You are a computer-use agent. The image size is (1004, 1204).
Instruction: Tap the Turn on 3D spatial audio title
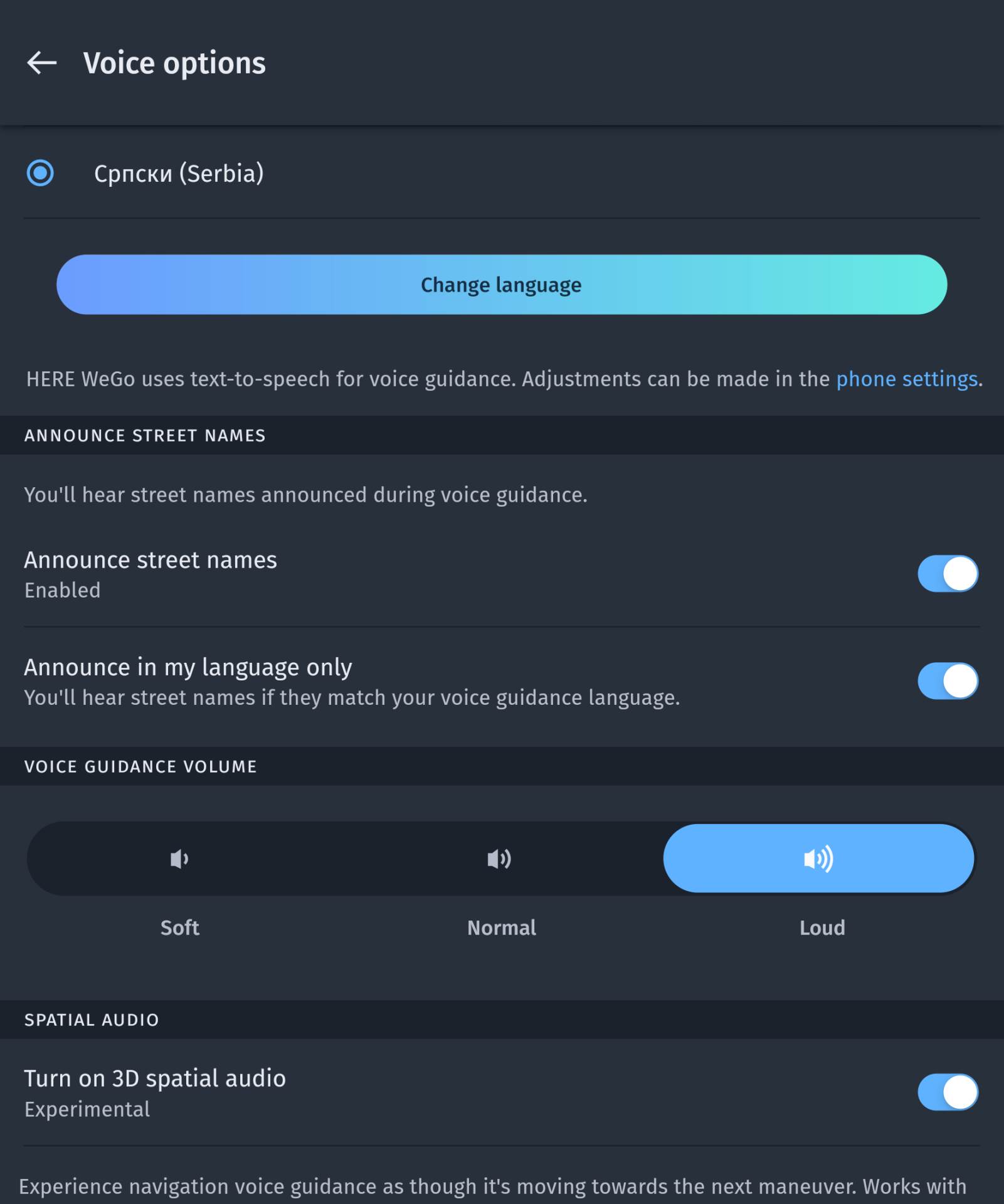pyautogui.click(x=155, y=1079)
